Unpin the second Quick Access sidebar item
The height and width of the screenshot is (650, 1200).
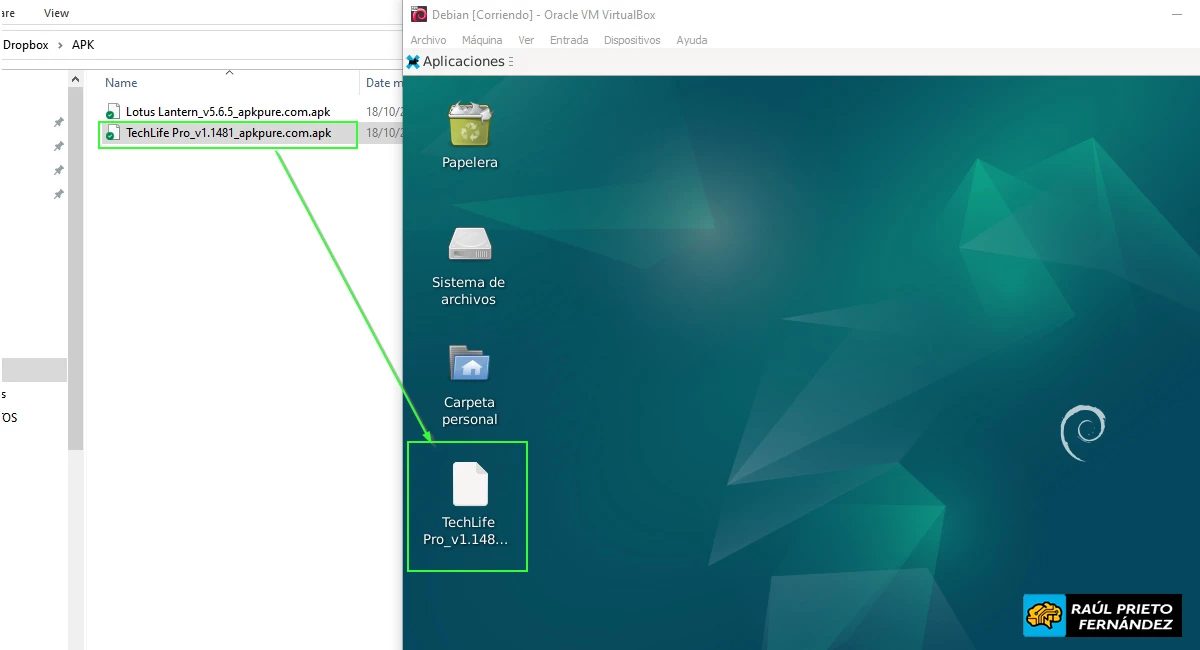58,146
